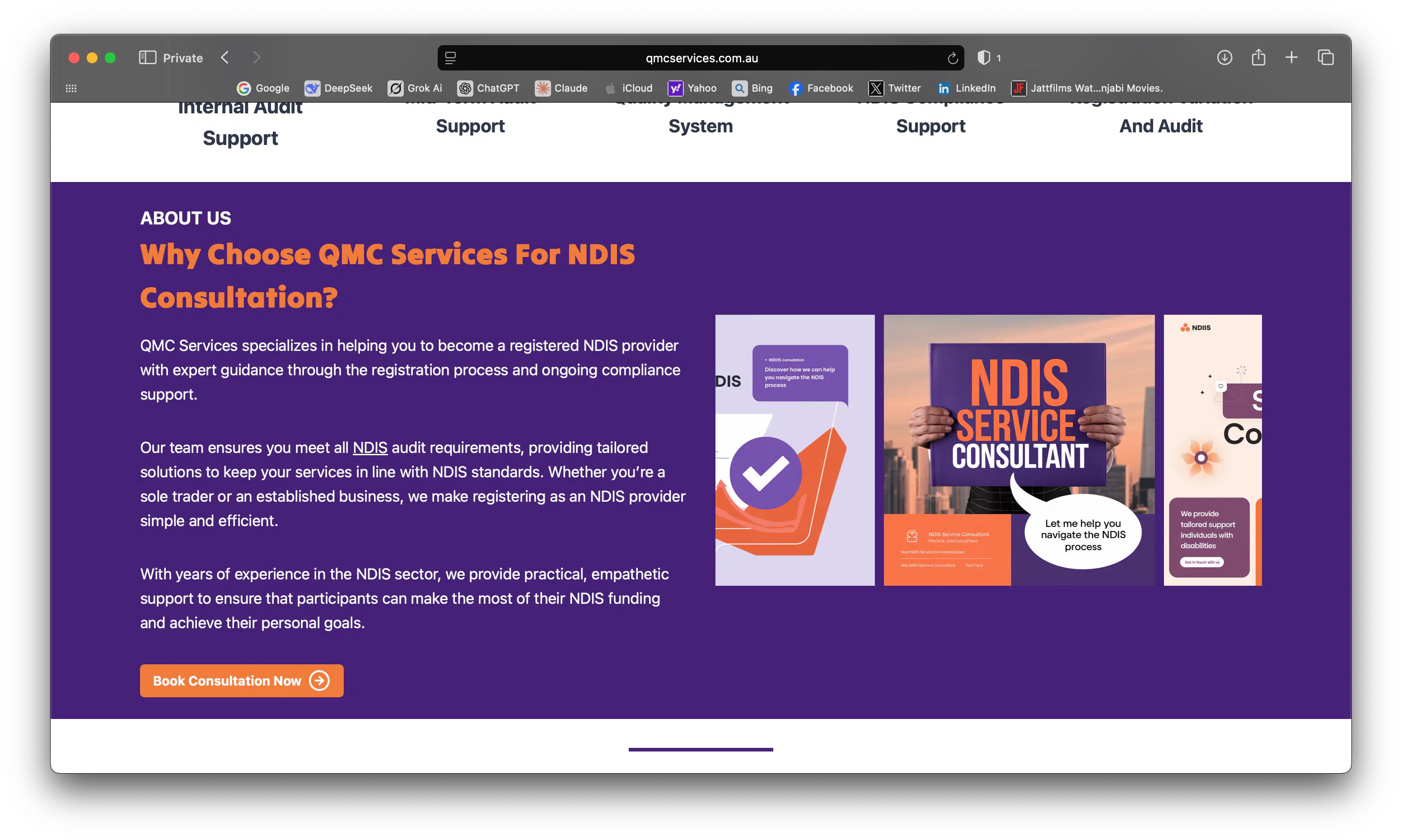Click Book Consultation Now
Screen dimensions: 1402x840
(241, 681)
